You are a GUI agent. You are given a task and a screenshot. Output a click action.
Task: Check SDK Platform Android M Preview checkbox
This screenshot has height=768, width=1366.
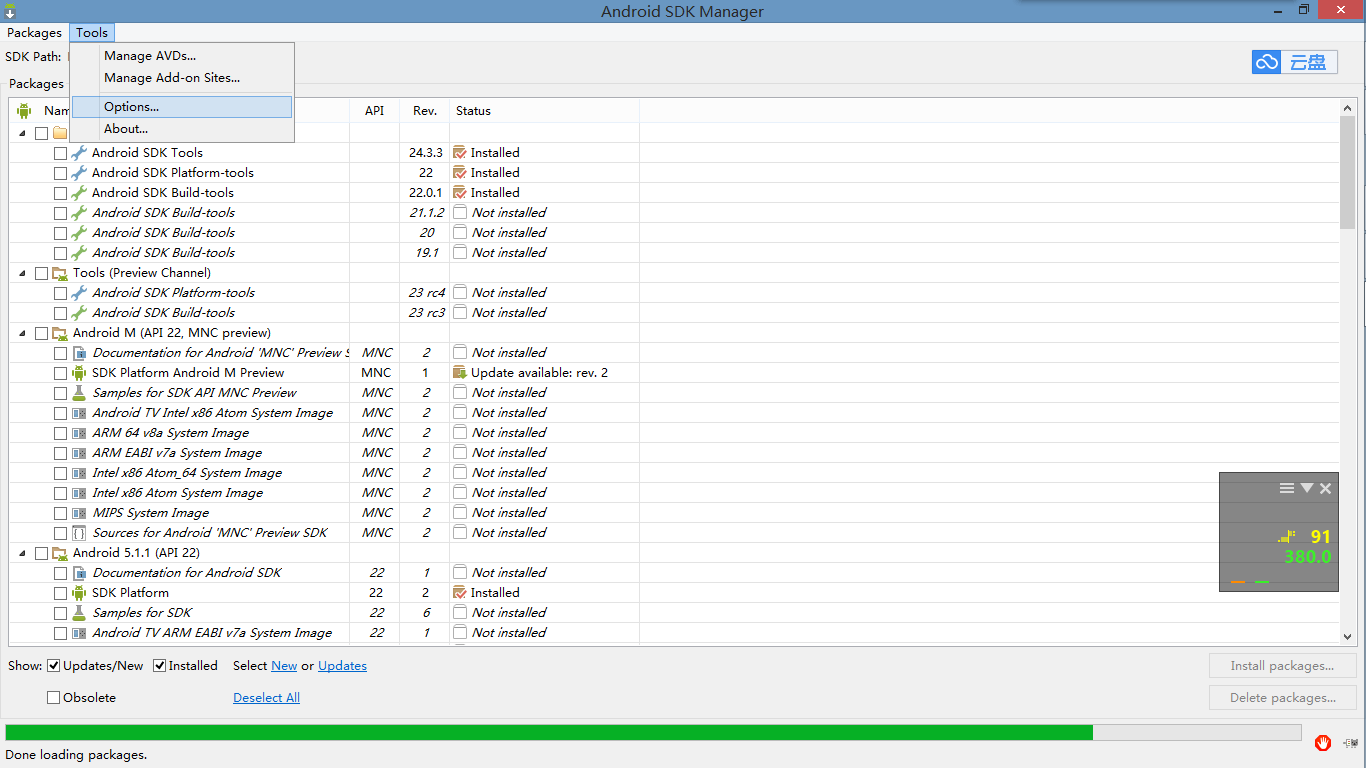61,373
